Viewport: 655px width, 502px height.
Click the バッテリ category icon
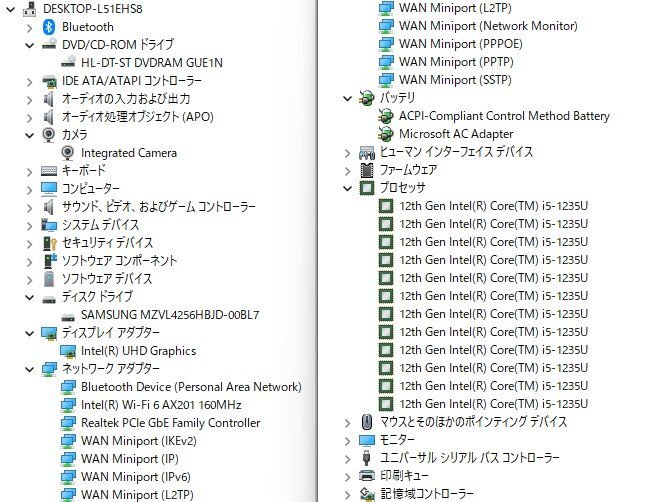(x=366, y=99)
